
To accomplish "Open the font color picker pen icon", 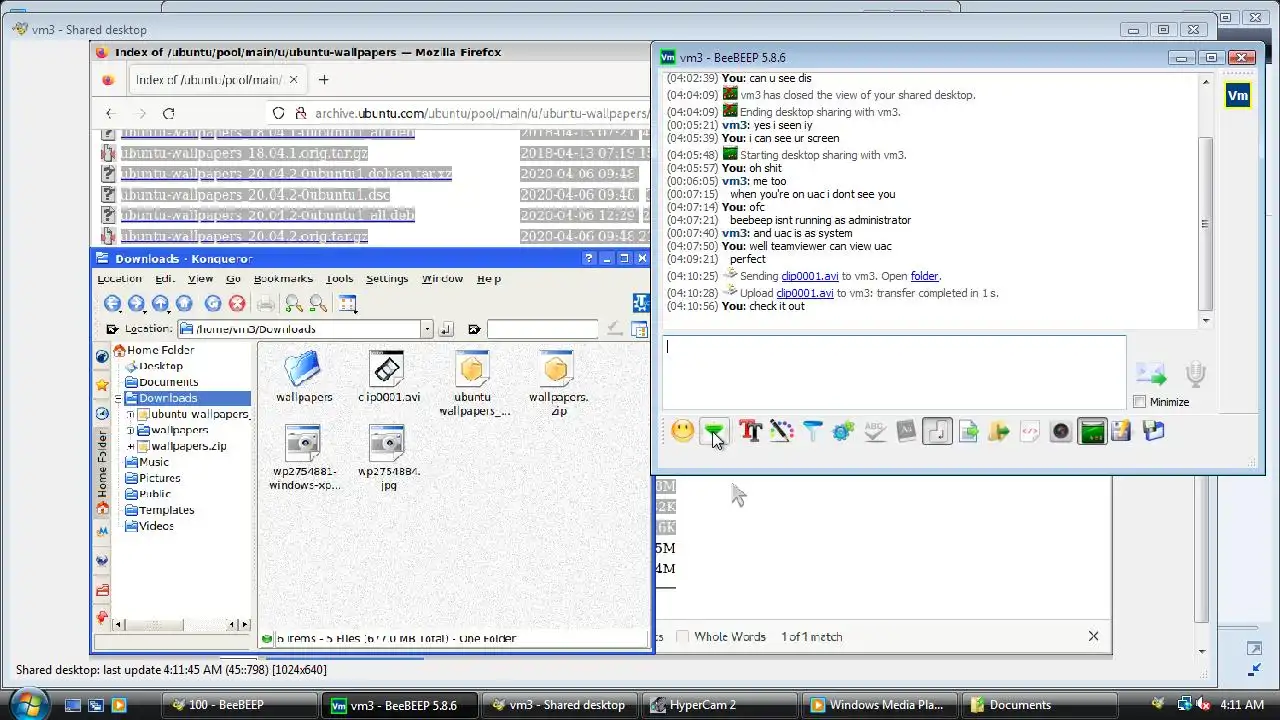I will (781, 431).
